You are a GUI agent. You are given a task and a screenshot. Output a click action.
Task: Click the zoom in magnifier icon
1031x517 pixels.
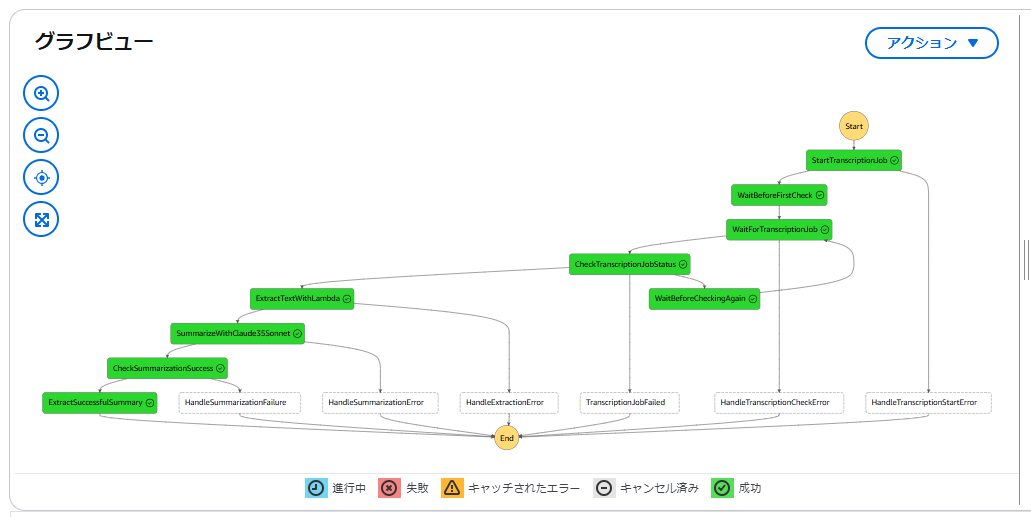coord(41,93)
